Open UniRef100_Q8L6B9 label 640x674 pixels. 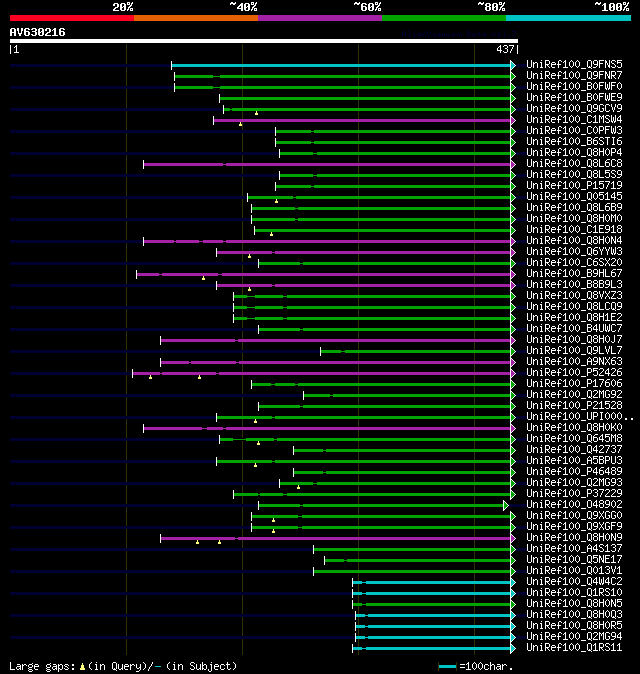[x=574, y=208]
